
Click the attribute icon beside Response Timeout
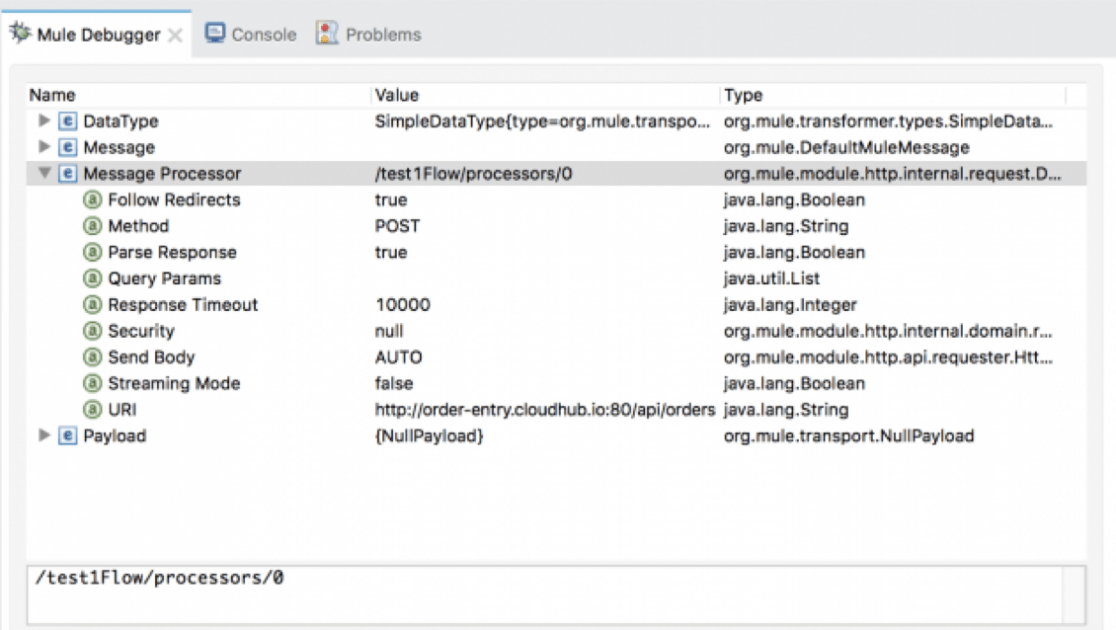pos(93,305)
